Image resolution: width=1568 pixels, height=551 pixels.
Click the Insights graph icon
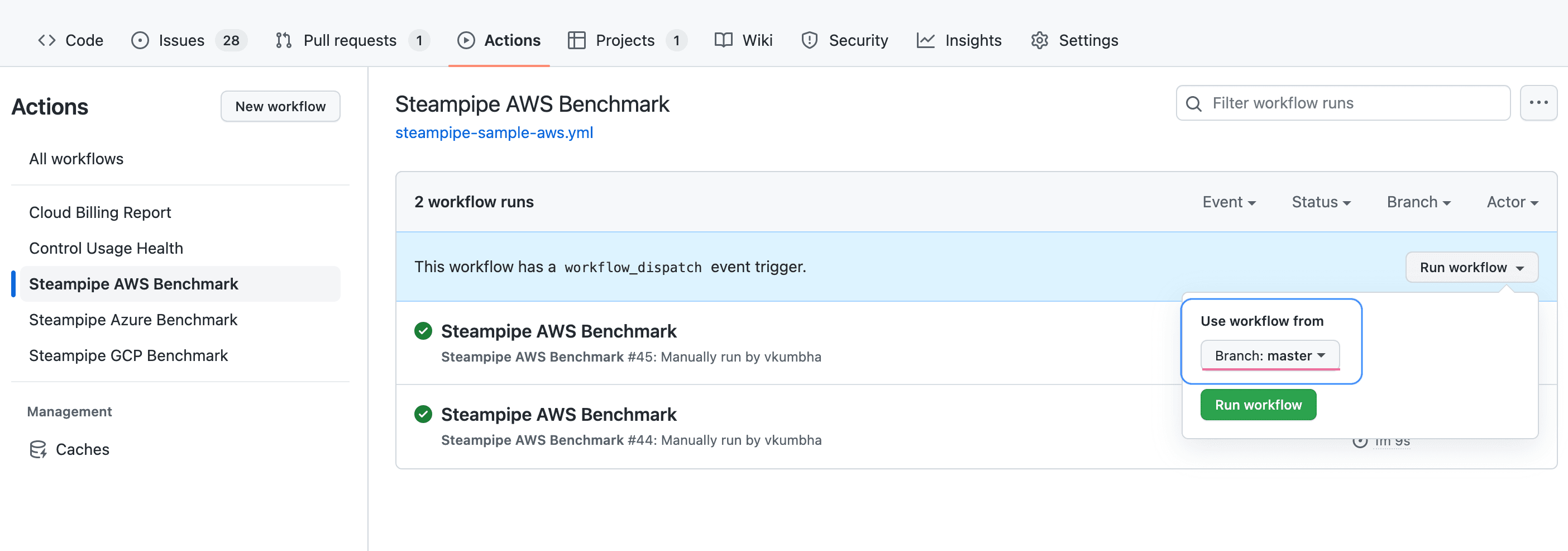coord(926,40)
